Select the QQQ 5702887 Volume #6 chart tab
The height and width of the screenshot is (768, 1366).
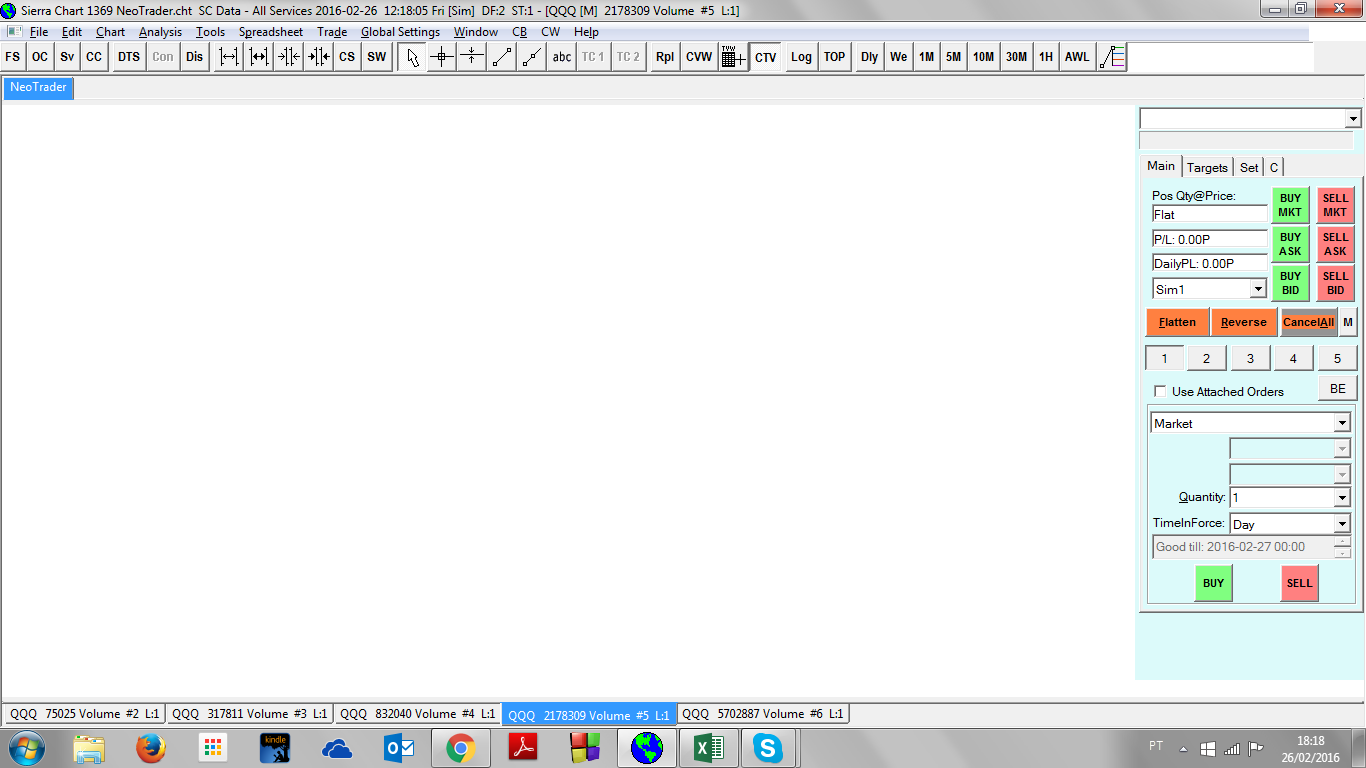[763, 714]
